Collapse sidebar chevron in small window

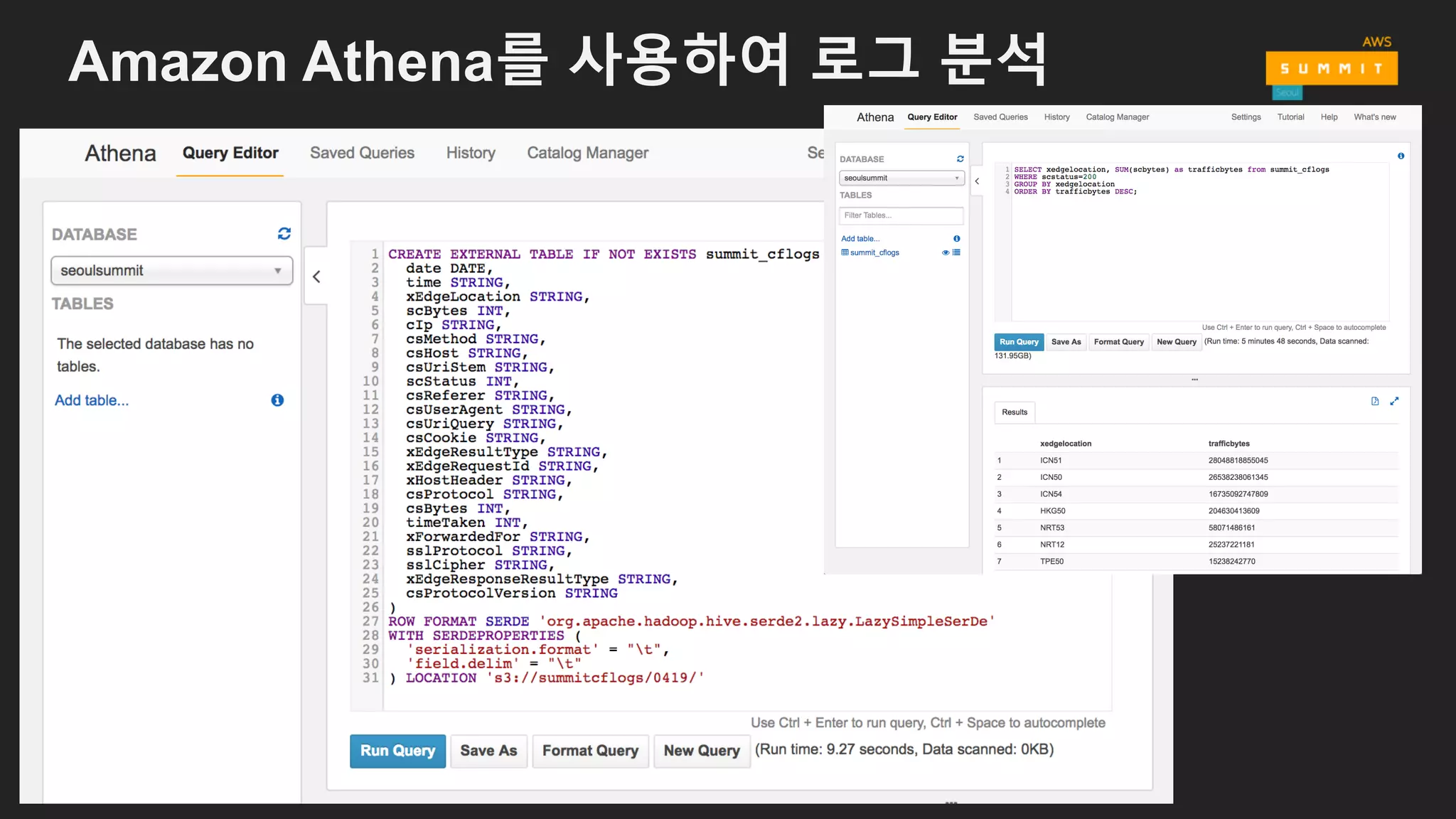(977, 181)
